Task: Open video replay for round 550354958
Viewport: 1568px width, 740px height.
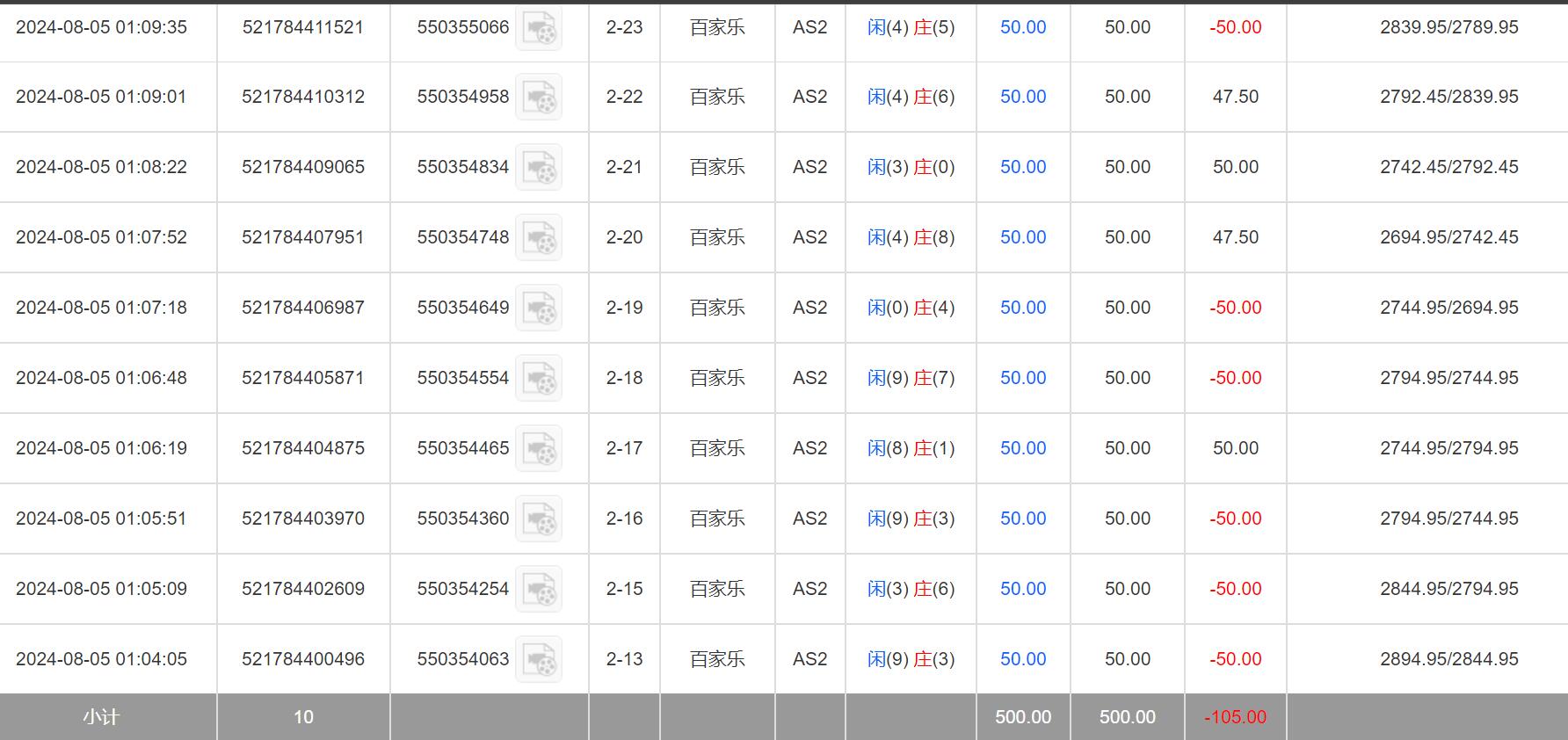Action: [538, 98]
